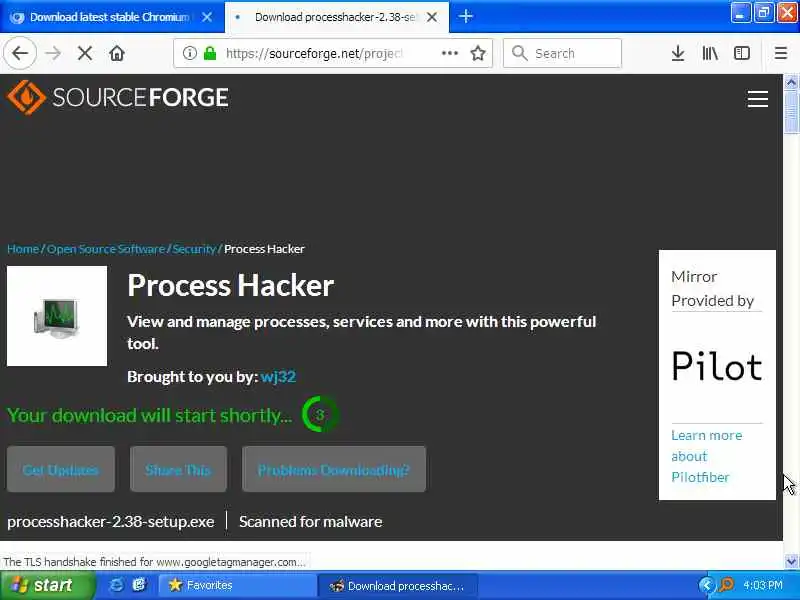Open the Favorites taskbar item
Viewport: 800px width, 600px height.
237,585
